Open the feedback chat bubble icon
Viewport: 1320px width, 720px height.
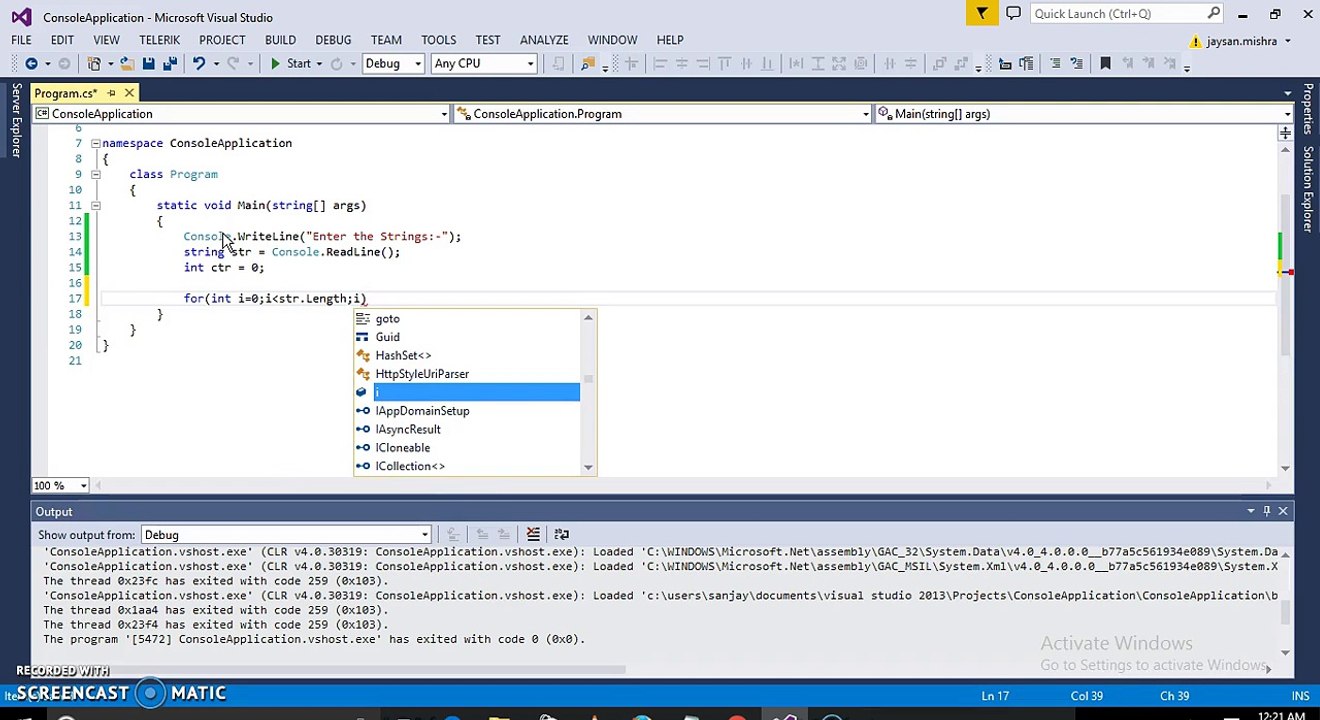tap(1013, 14)
